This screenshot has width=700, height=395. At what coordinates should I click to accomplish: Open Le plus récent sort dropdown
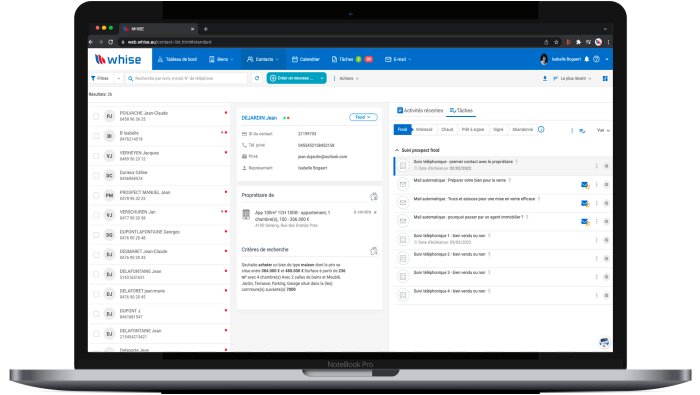[x=573, y=78]
